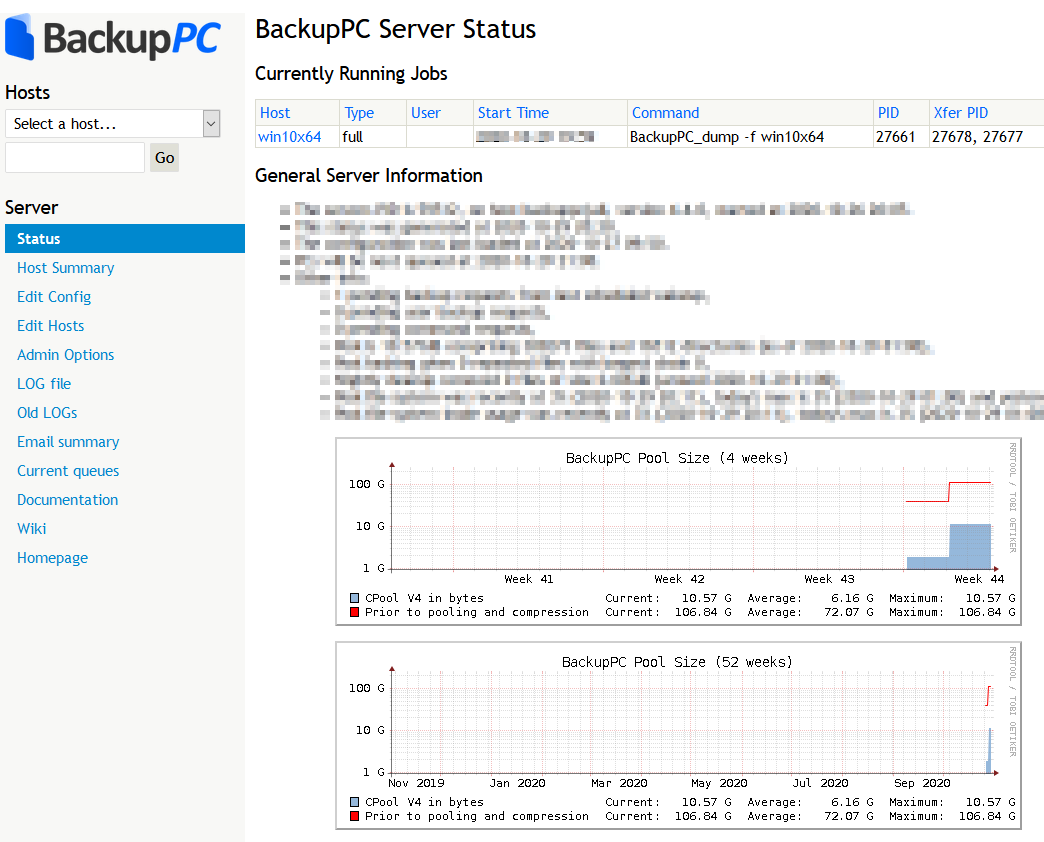Open the Email summary page
The width and height of the screenshot is (1044, 842).
[x=68, y=441]
